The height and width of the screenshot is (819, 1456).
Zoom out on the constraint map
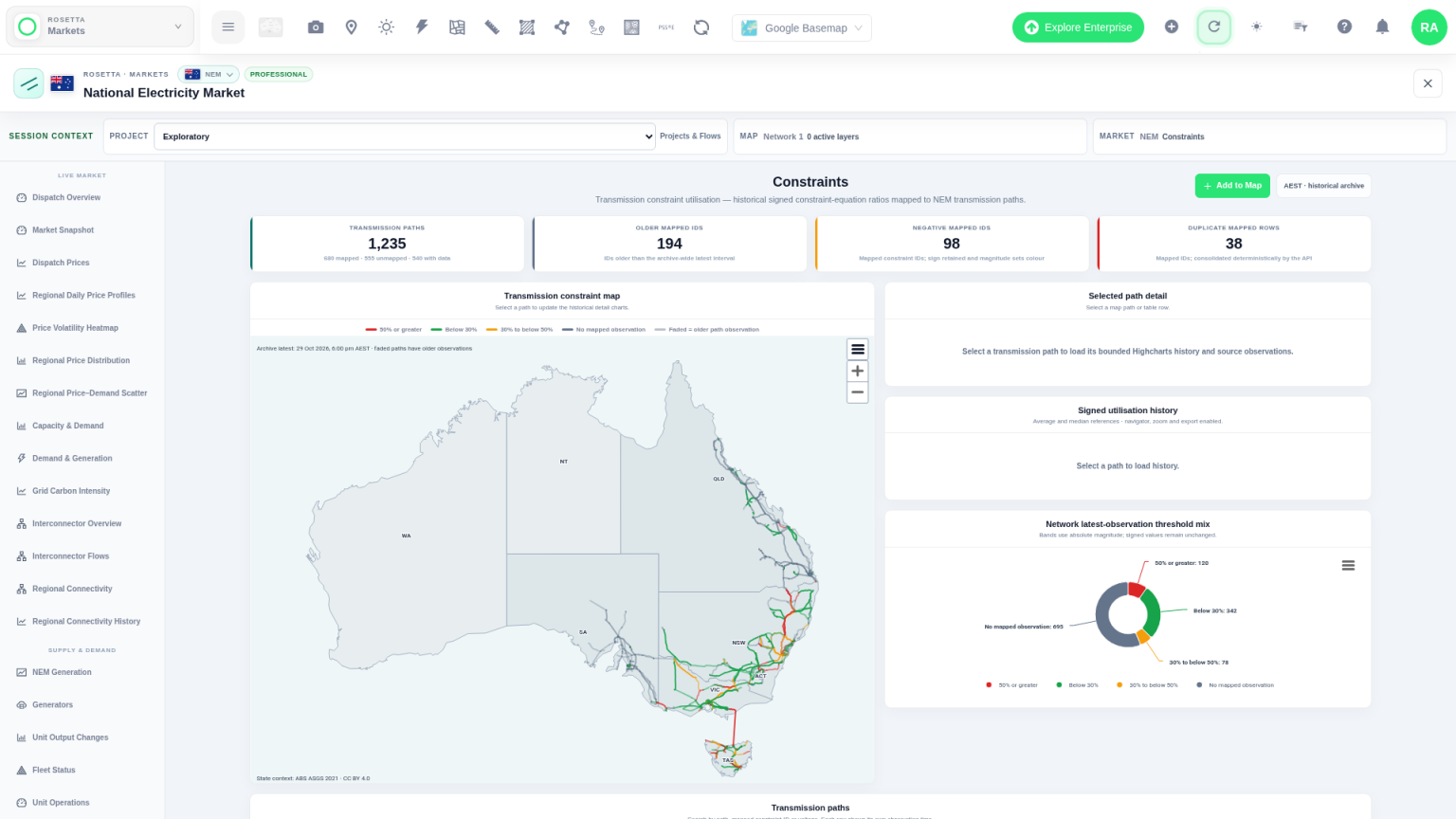pos(858,392)
